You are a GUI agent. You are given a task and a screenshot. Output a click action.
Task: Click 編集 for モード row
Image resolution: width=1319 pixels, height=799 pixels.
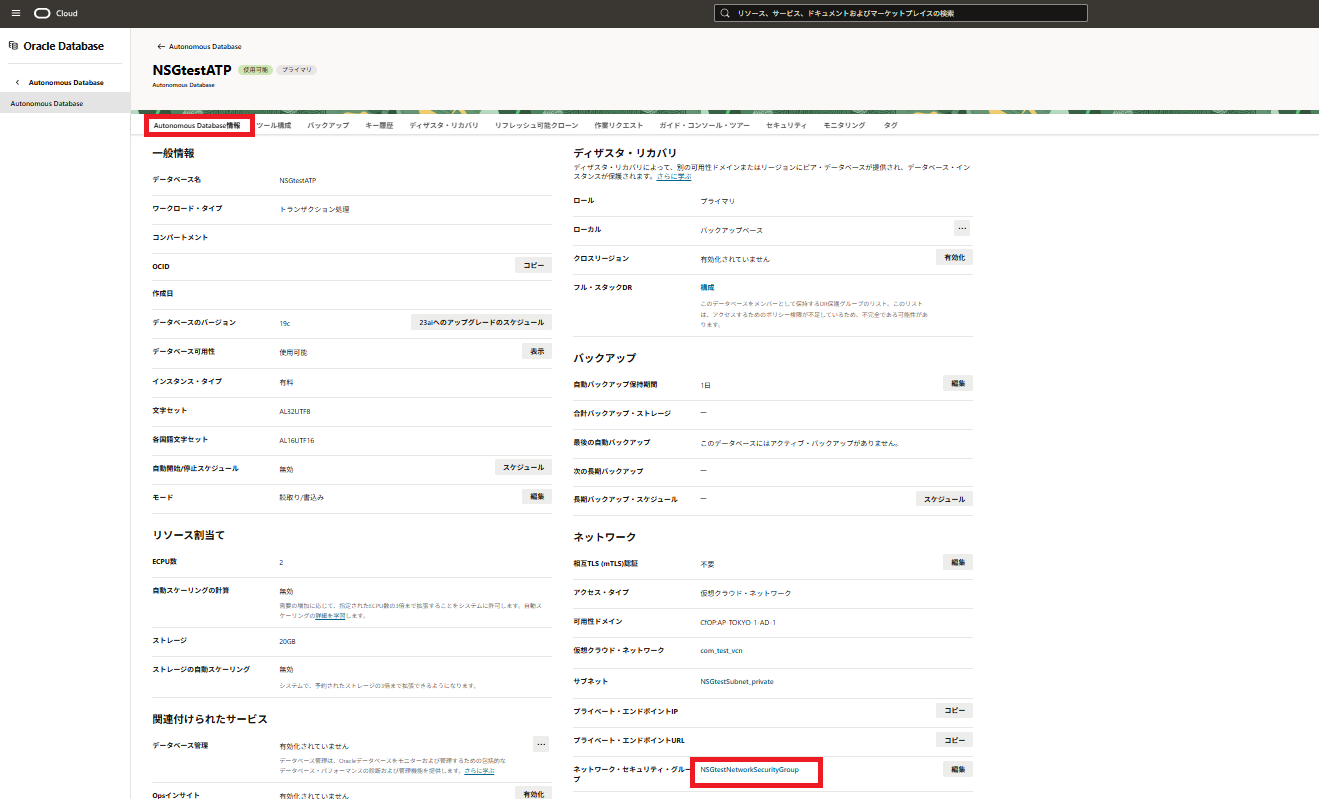[x=537, y=496]
